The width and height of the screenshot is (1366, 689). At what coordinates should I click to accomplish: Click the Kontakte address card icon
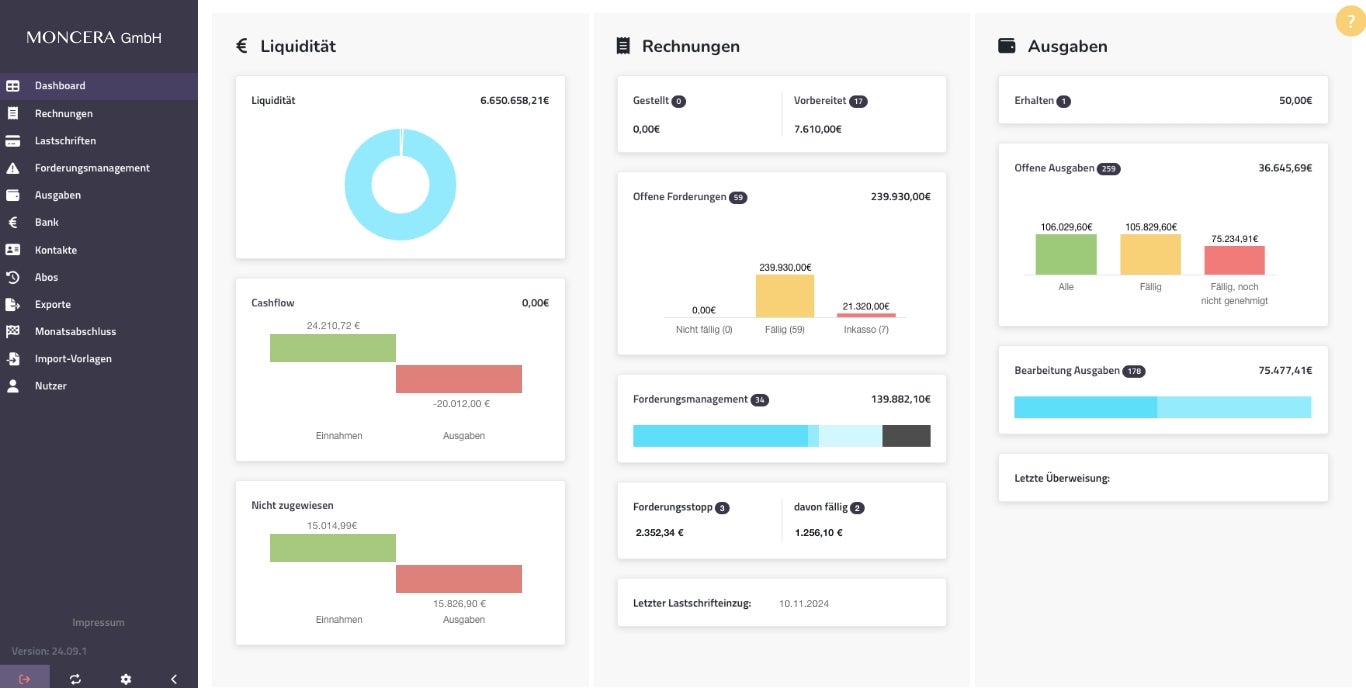(13, 250)
